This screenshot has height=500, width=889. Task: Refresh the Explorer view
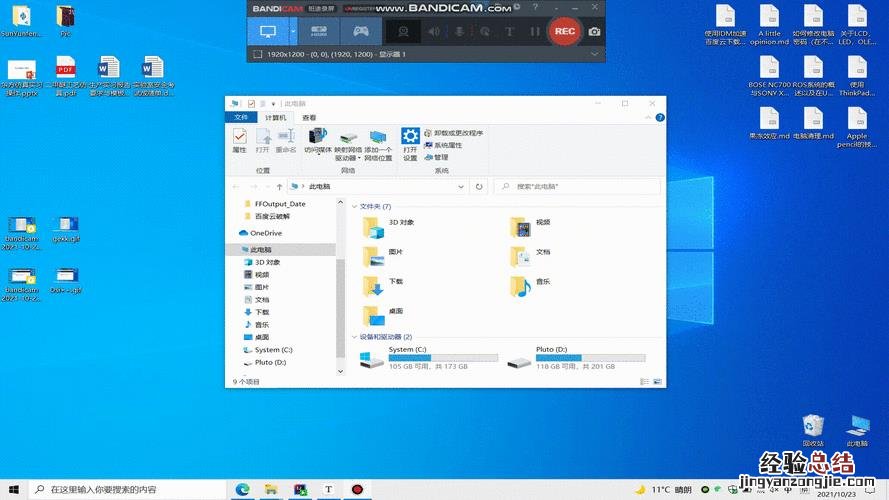pyautogui.click(x=479, y=187)
